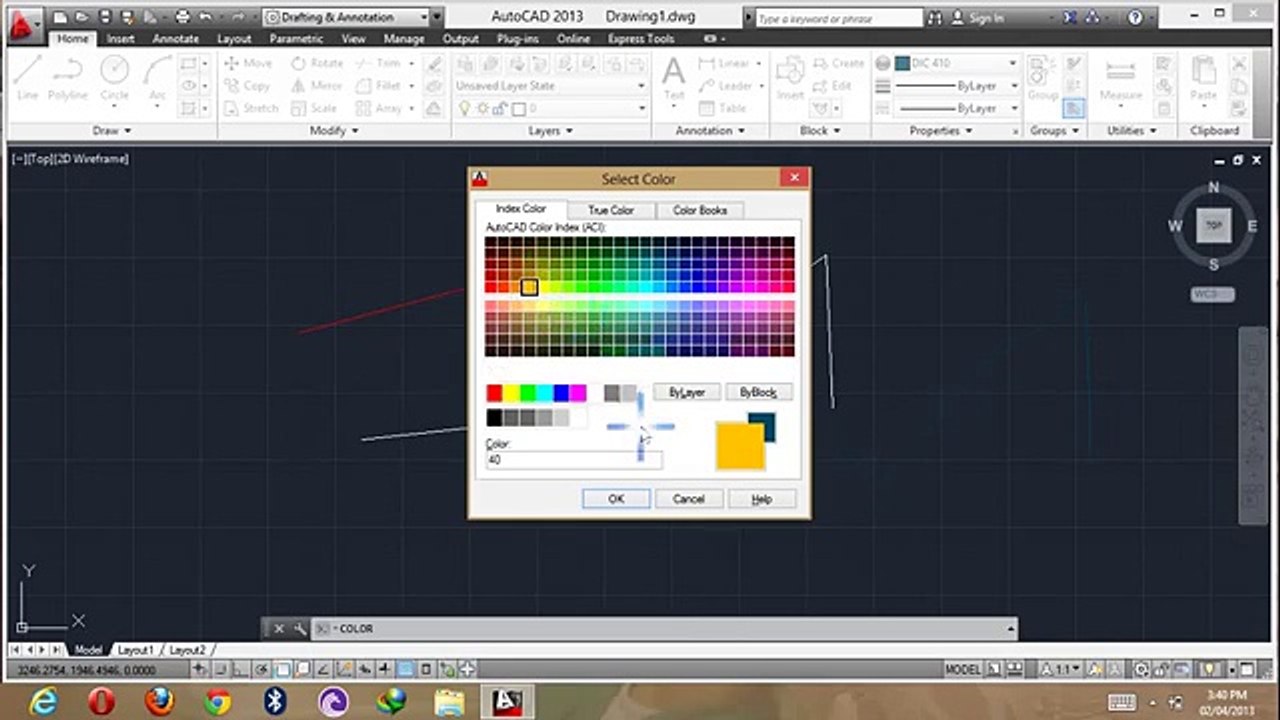Screen dimensions: 1280x720
Task: Pick the Mirror tool
Action: point(316,86)
